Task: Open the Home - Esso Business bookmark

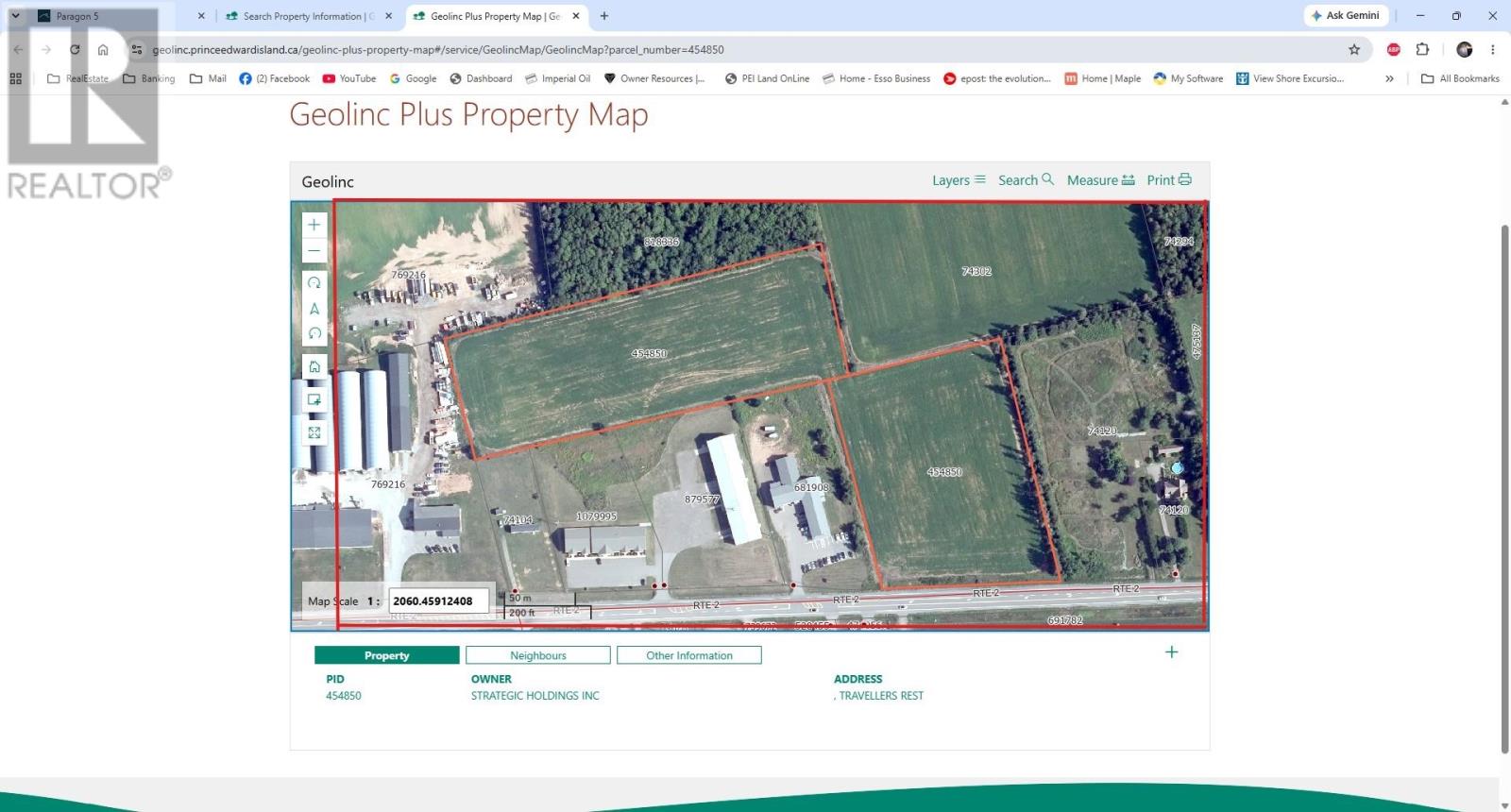Action: click(x=876, y=78)
